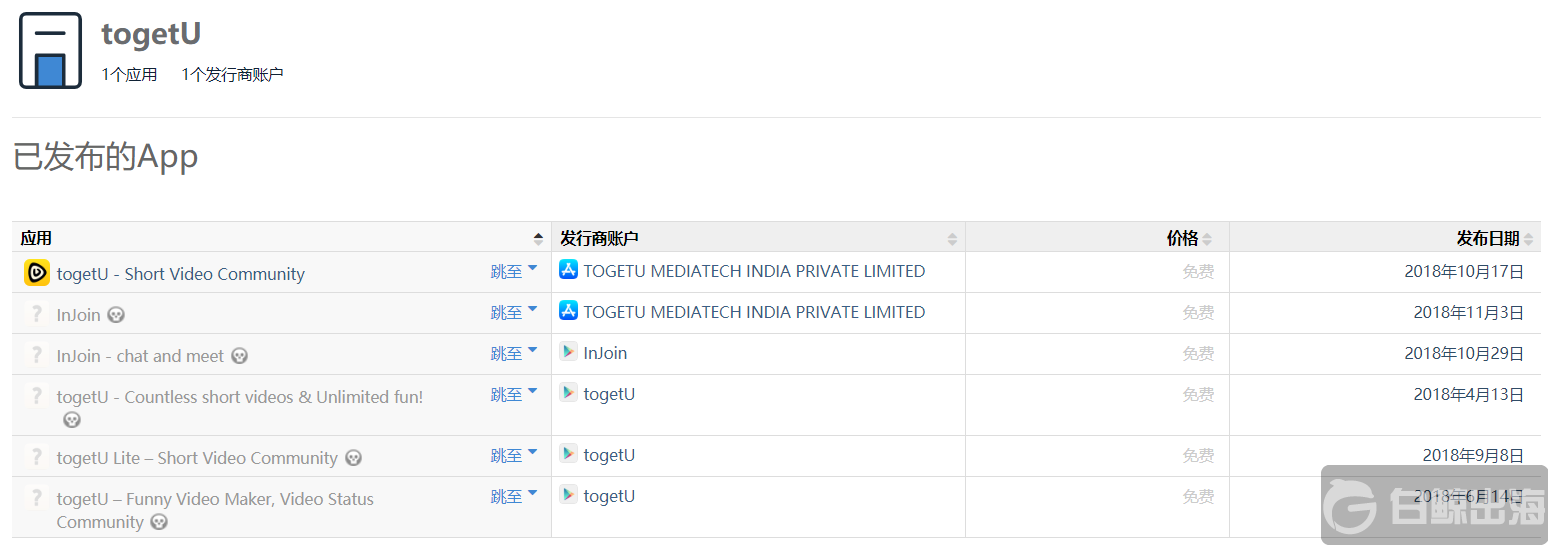This screenshot has height=555, width=1558.
Task: Sort table by the 发行商账户 column header
Action: (x=759, y=238)
